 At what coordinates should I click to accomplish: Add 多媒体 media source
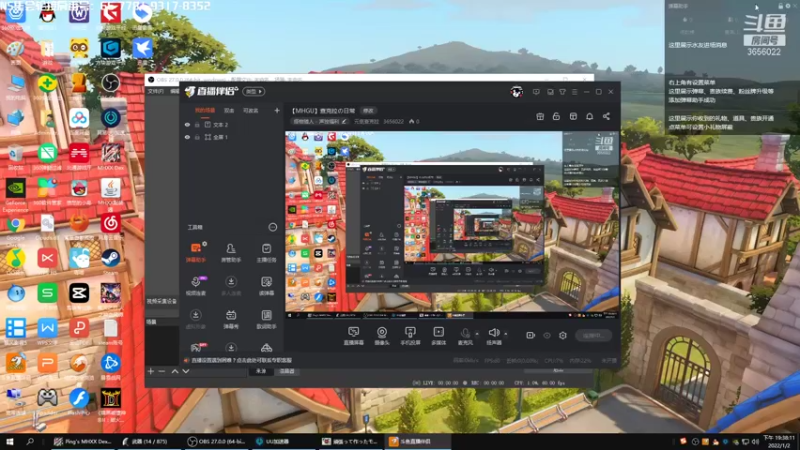click(x=438, y=336)
